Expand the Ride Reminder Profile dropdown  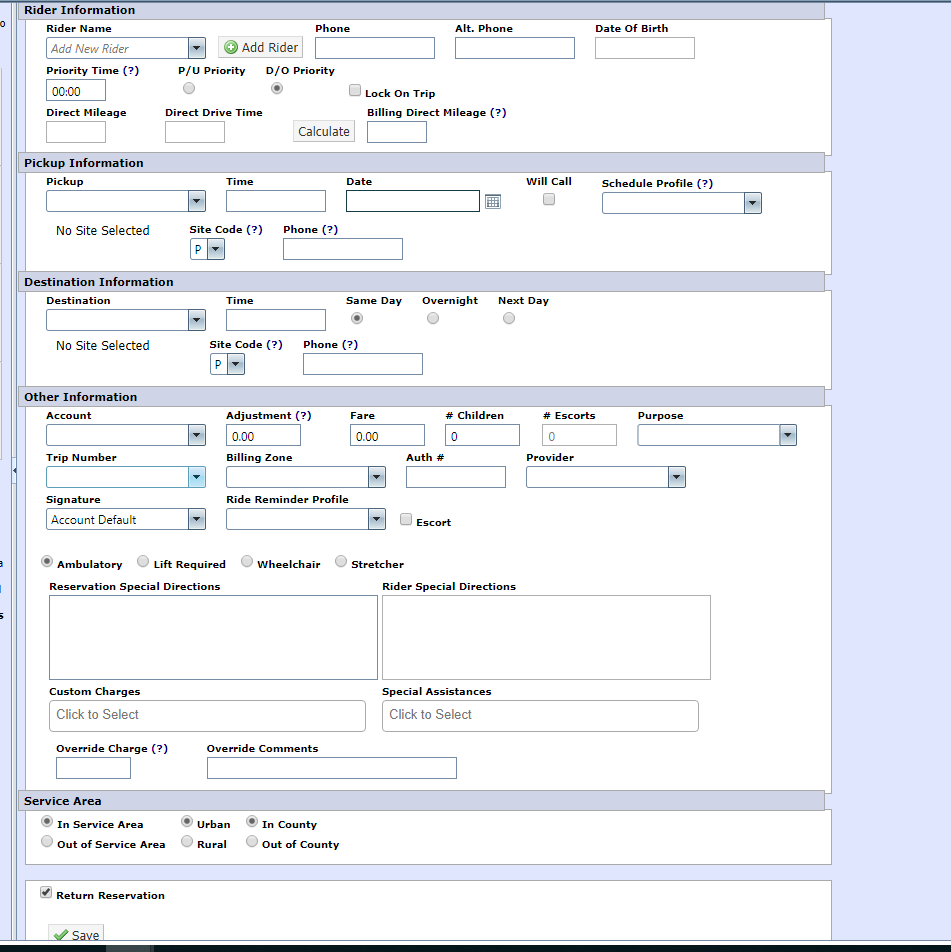click(x=377, y=519)
